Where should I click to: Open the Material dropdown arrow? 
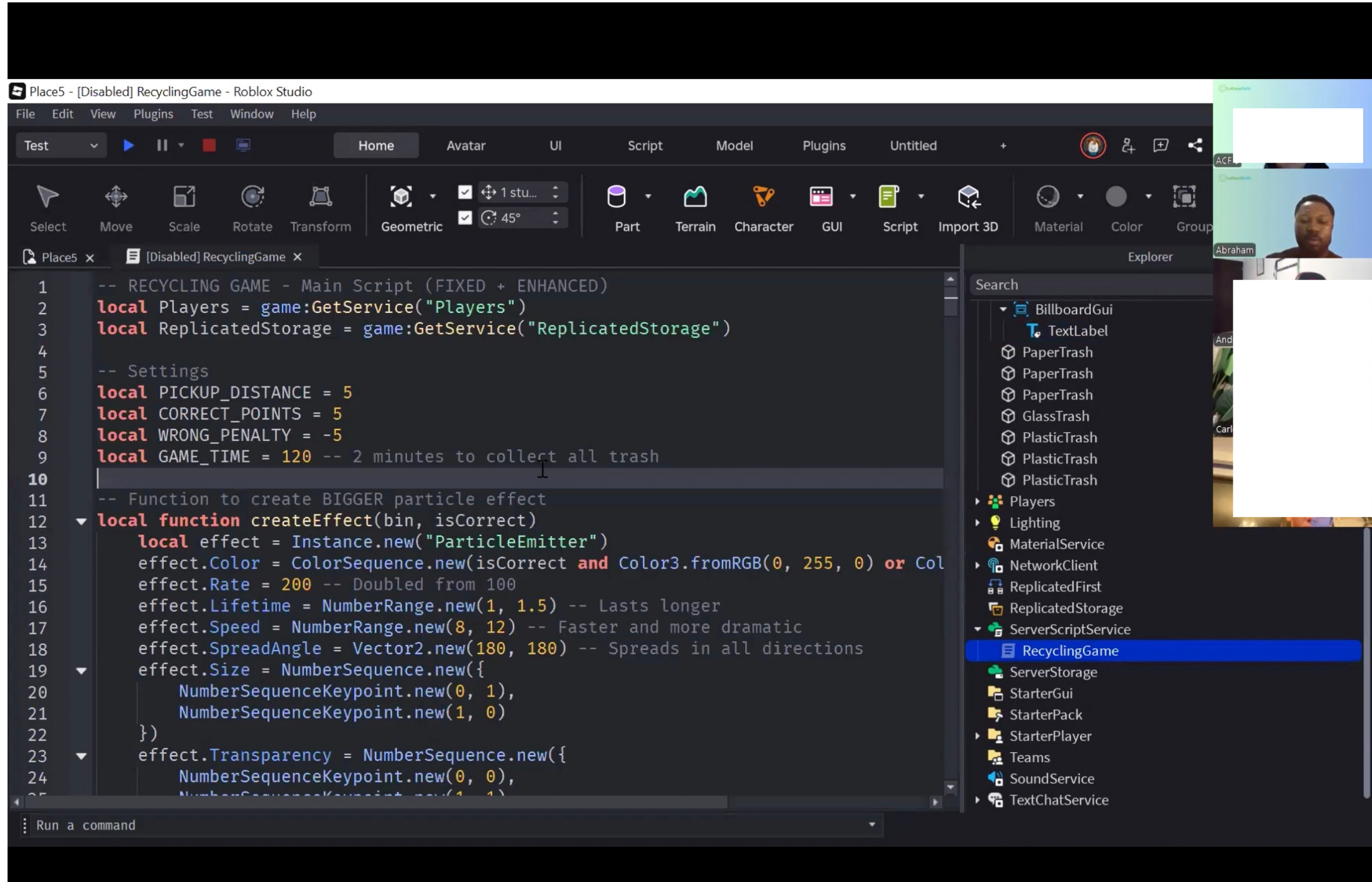click(1080, 196)
